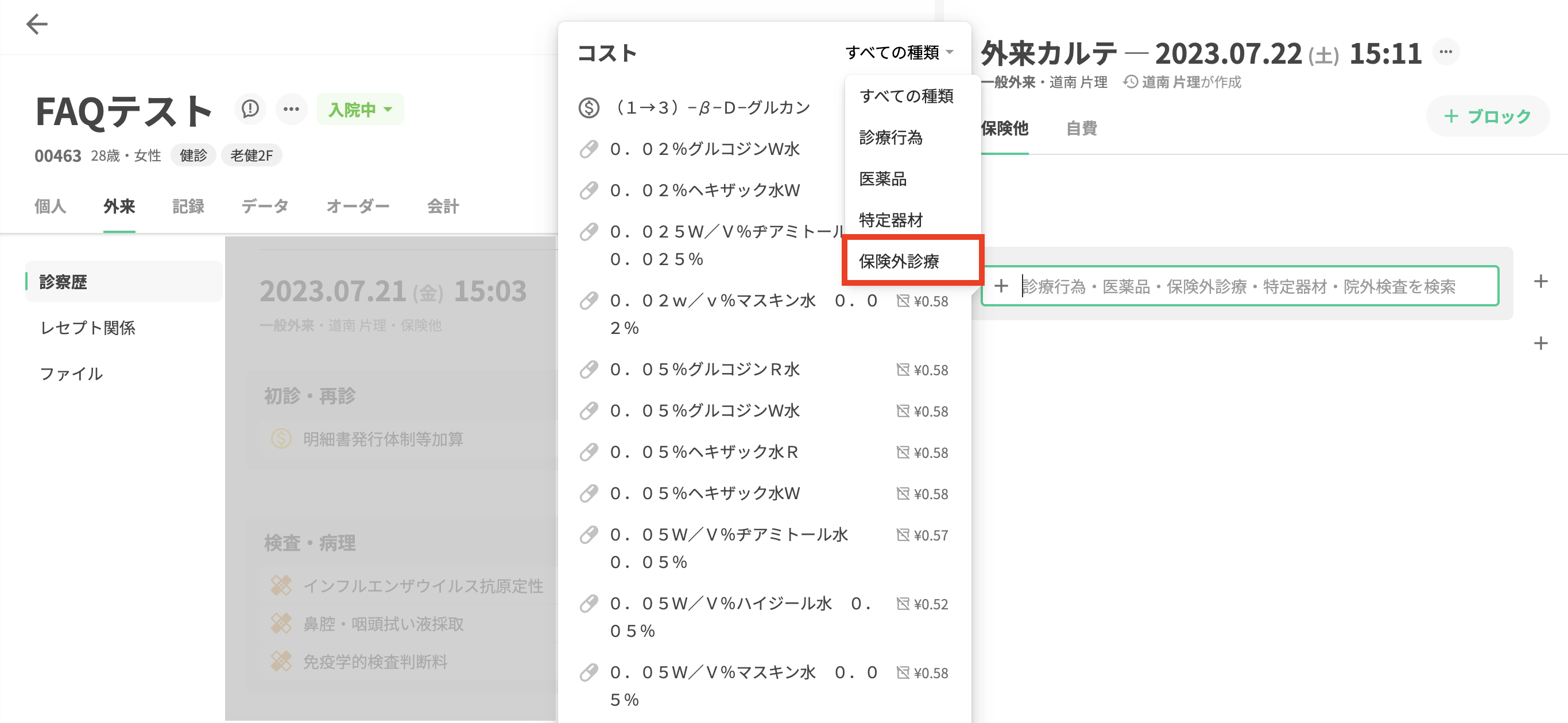Open ファイル in the sidebar
The image size is (1568, 723).
click(71, 374)
